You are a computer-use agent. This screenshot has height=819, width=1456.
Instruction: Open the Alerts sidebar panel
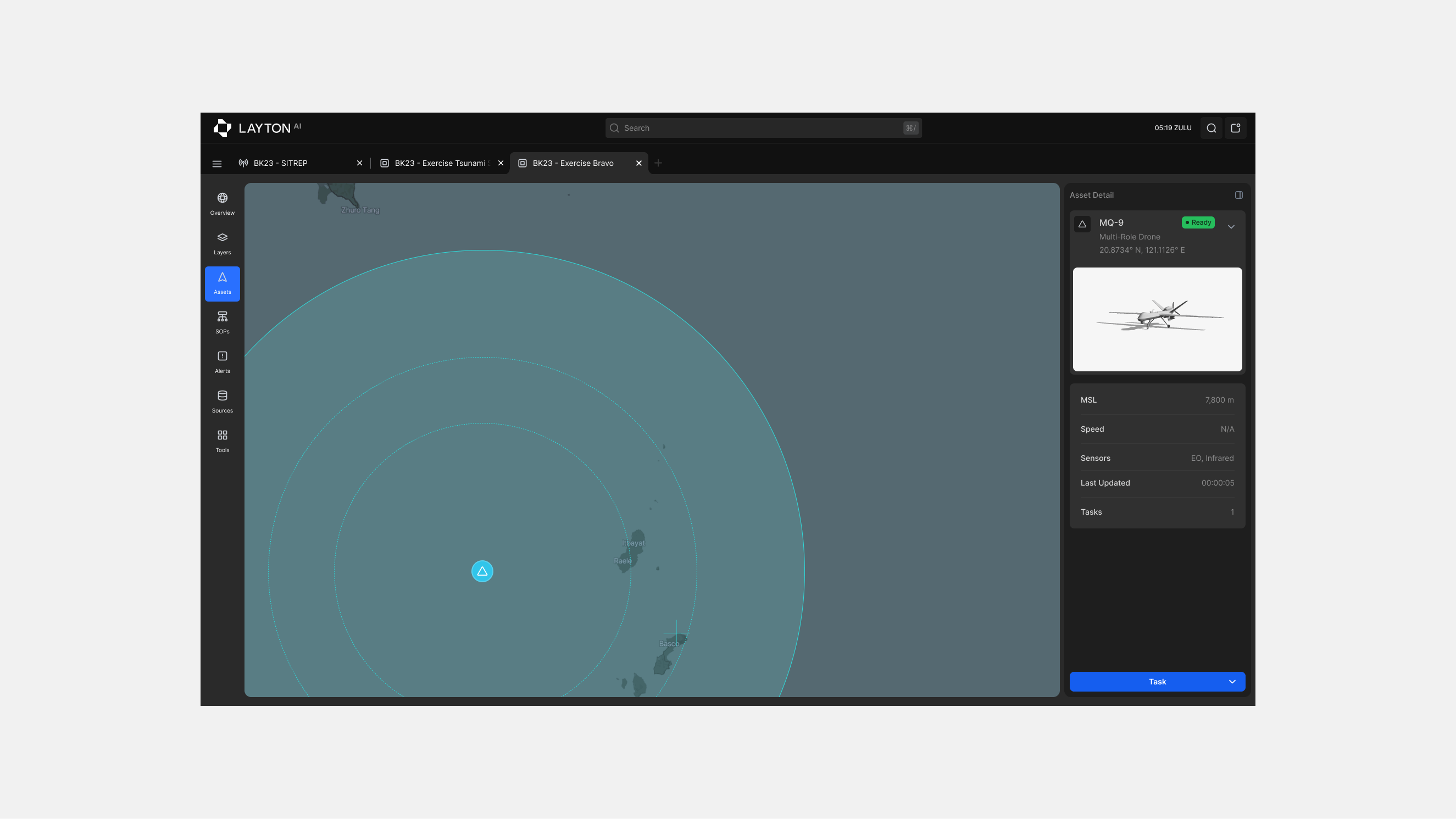coord(222,363)
